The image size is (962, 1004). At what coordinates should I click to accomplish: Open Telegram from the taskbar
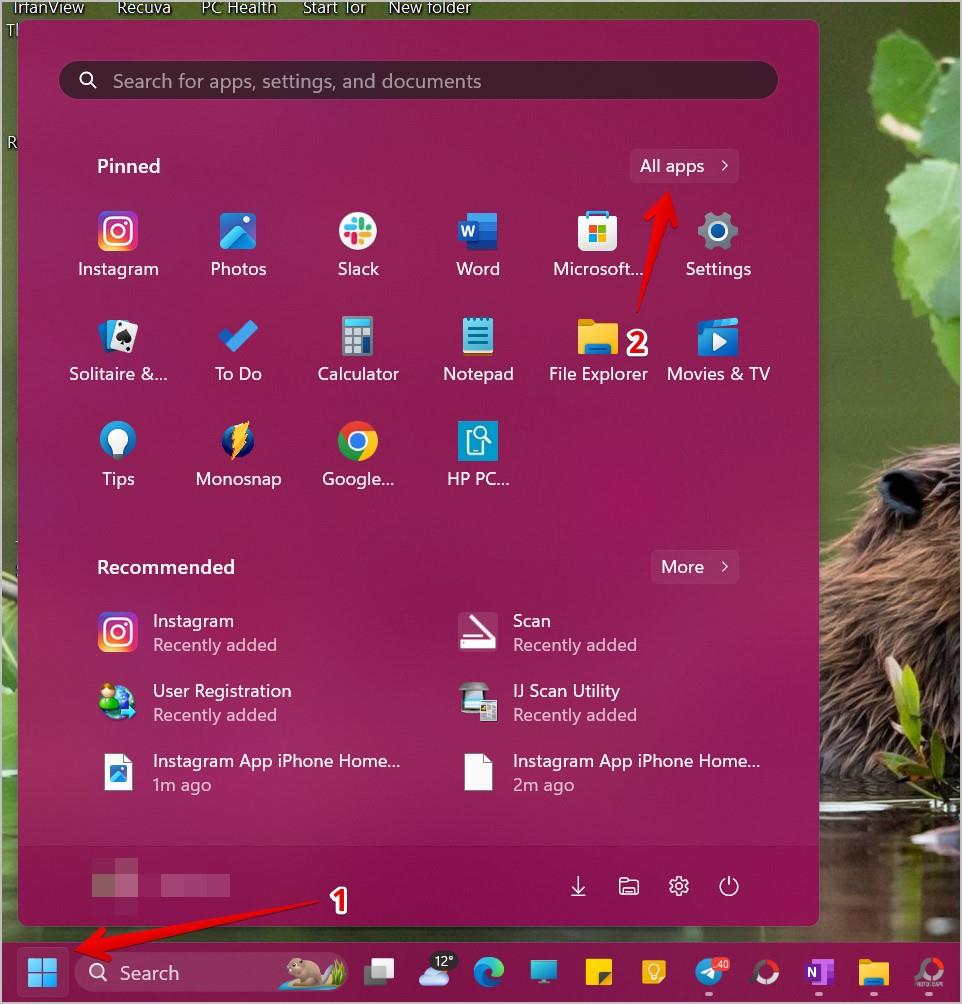[x=711, y=973]
